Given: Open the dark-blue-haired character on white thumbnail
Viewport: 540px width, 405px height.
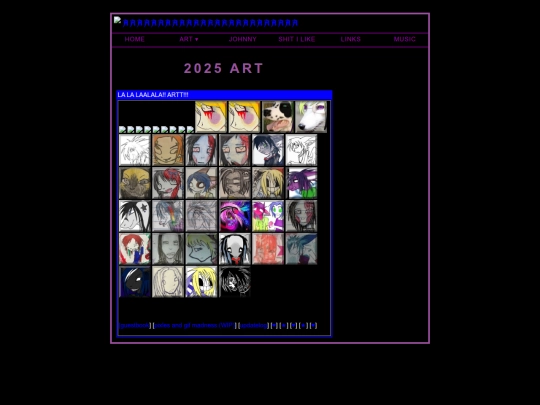Looking at the screenshot, I should (x=268, y=150).
